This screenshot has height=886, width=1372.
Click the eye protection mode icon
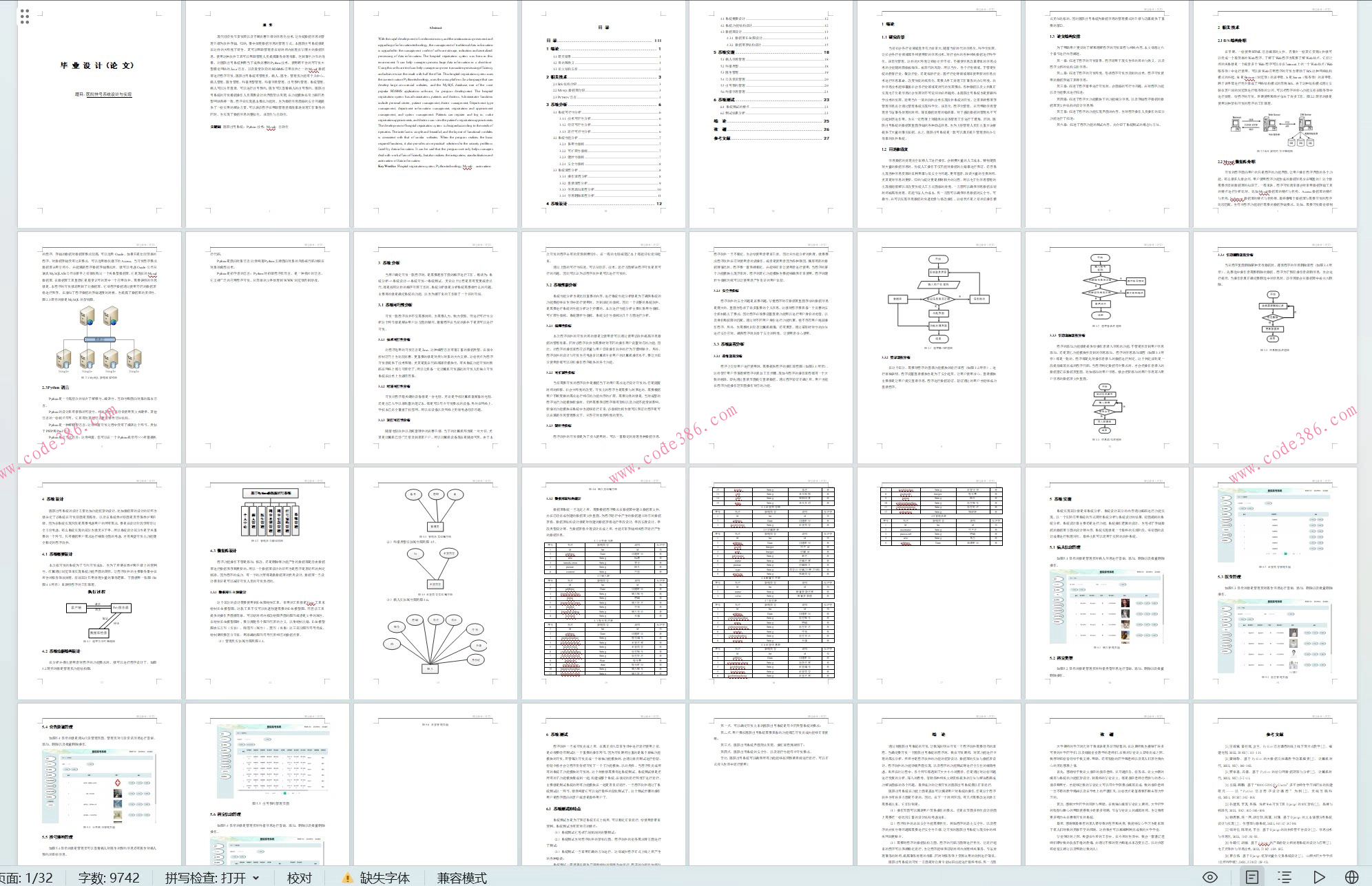coord(1210,877)
